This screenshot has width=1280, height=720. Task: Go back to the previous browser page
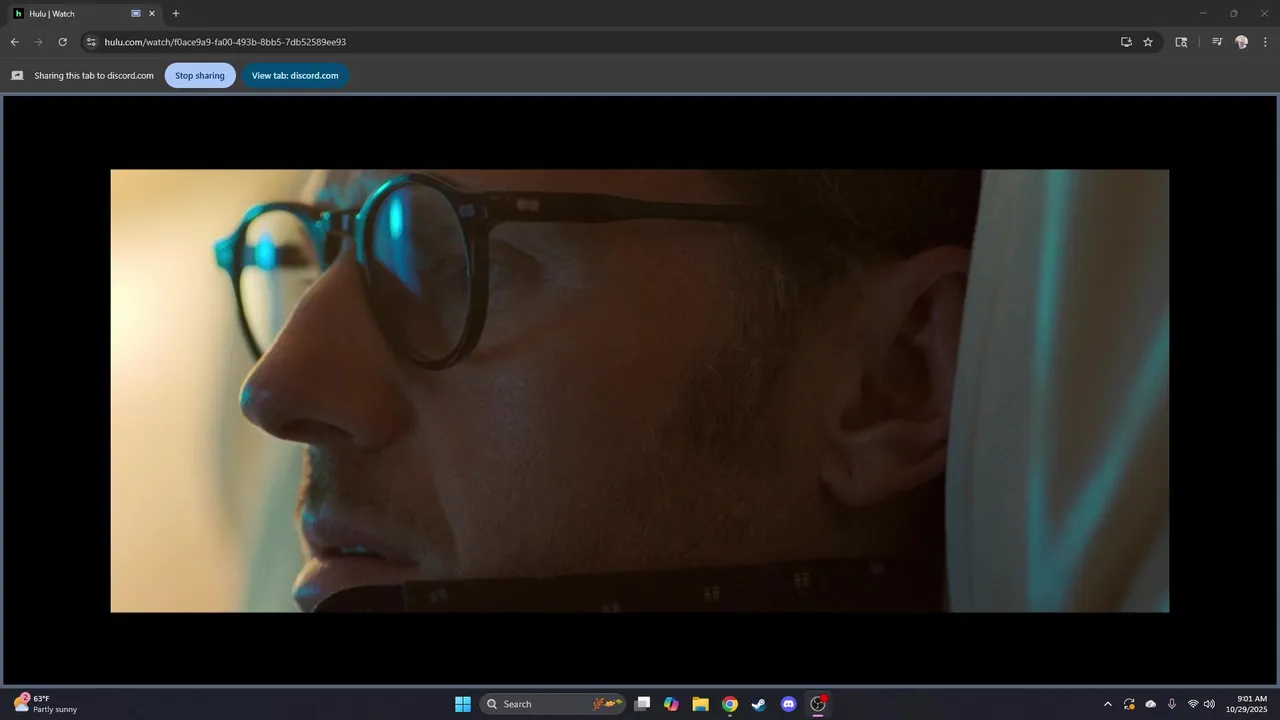coord(14,42)
